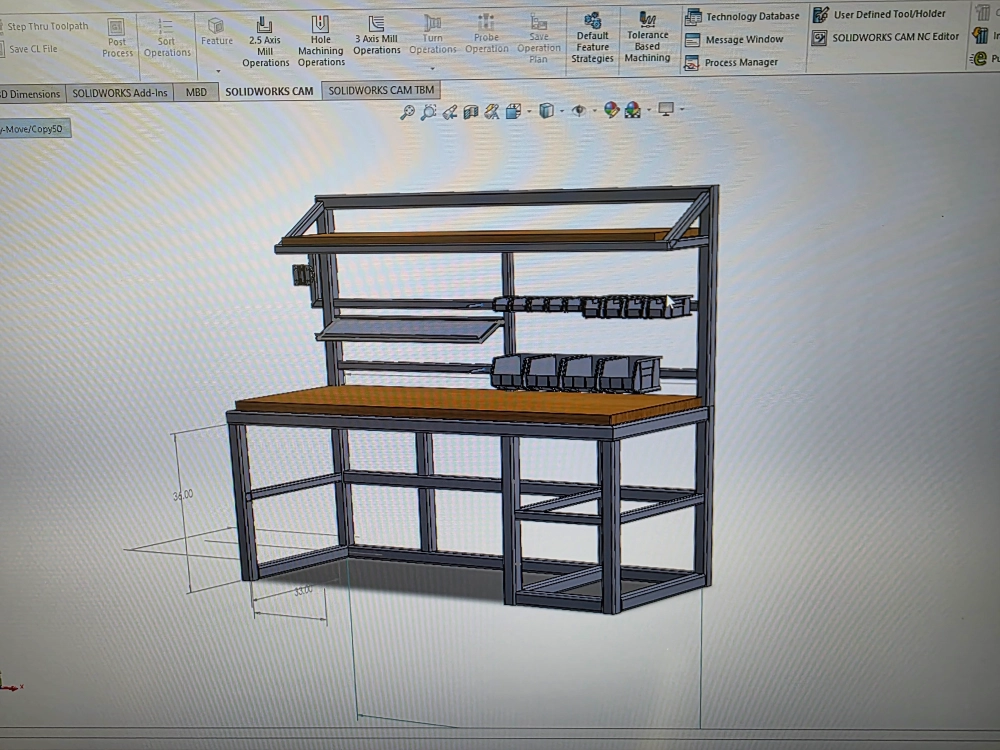The image size is (1000, 750).
Task: Click the 2.5 Axis Mill Operations button
Action: click(265, 41)
